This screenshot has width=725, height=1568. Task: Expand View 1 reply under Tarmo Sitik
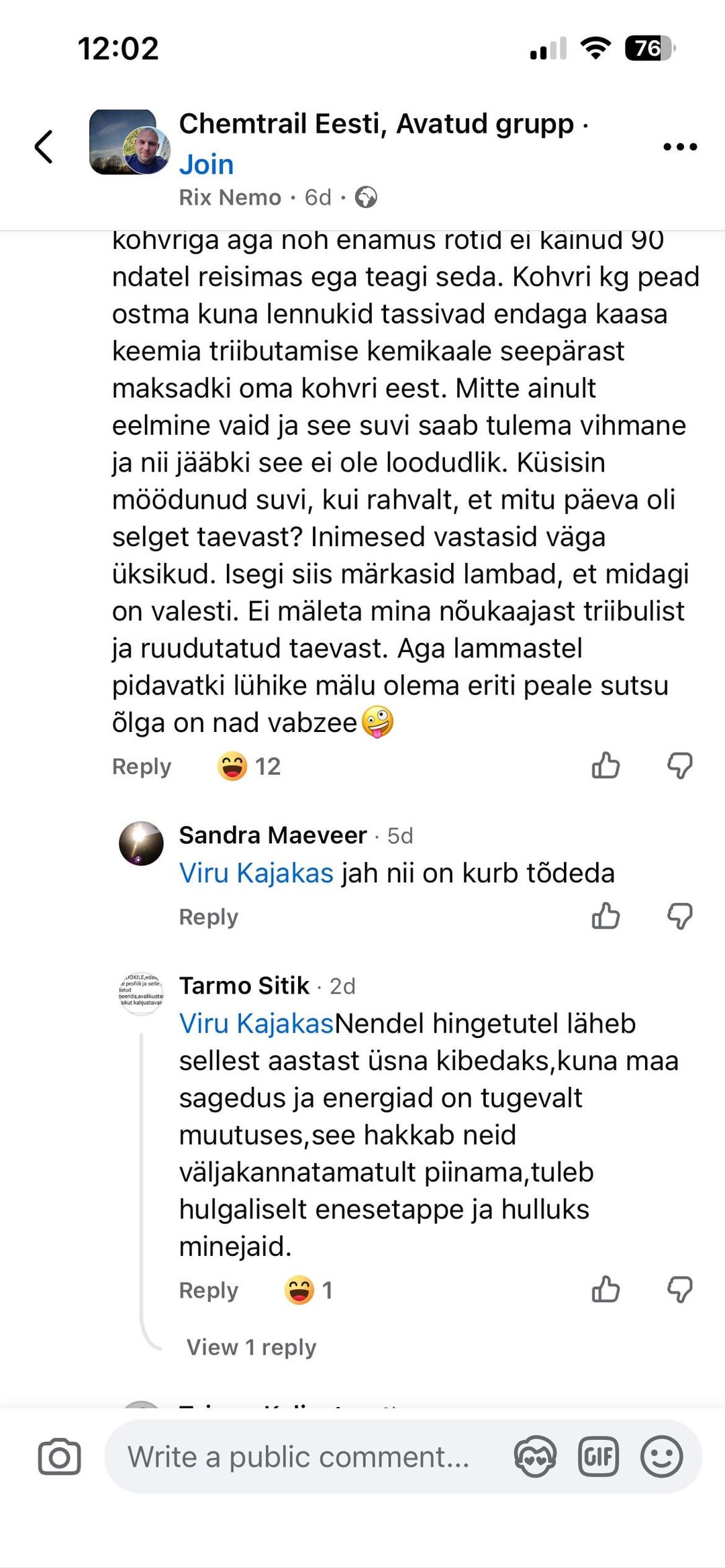point(251,1347)
